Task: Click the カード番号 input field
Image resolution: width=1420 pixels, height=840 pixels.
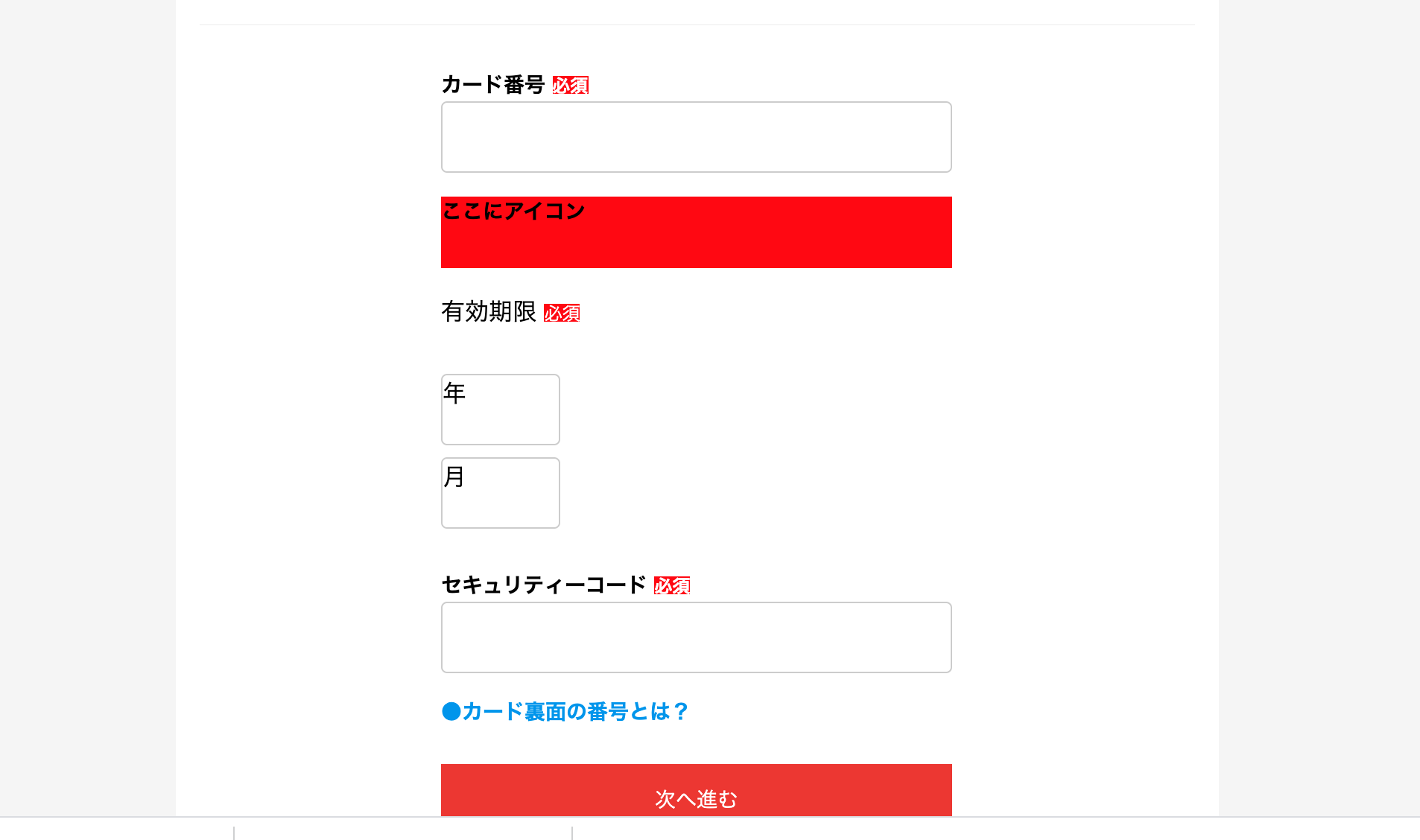Action: click(x=696, y=137)
